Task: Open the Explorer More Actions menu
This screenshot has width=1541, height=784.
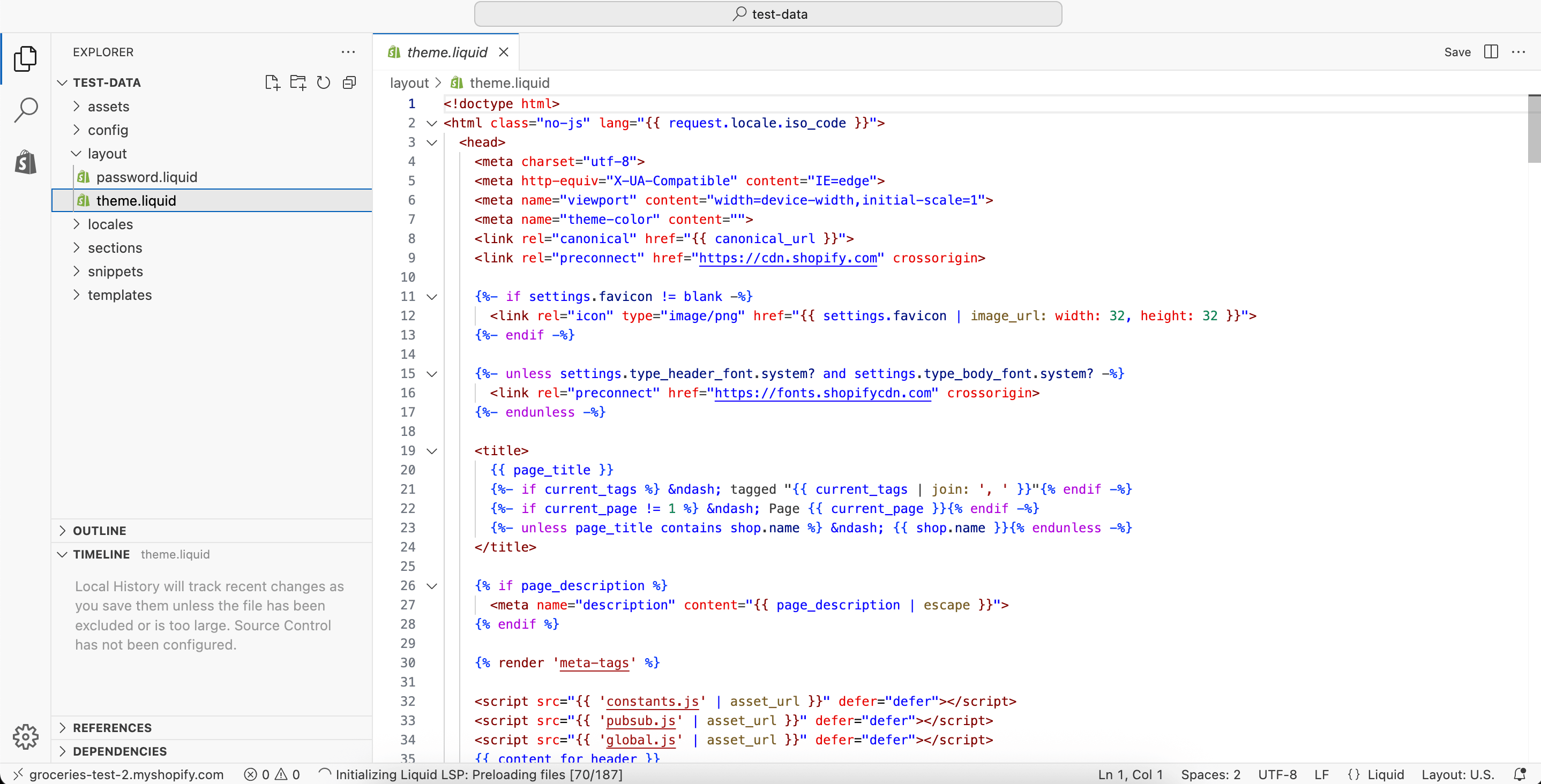Action: point(349,52)
